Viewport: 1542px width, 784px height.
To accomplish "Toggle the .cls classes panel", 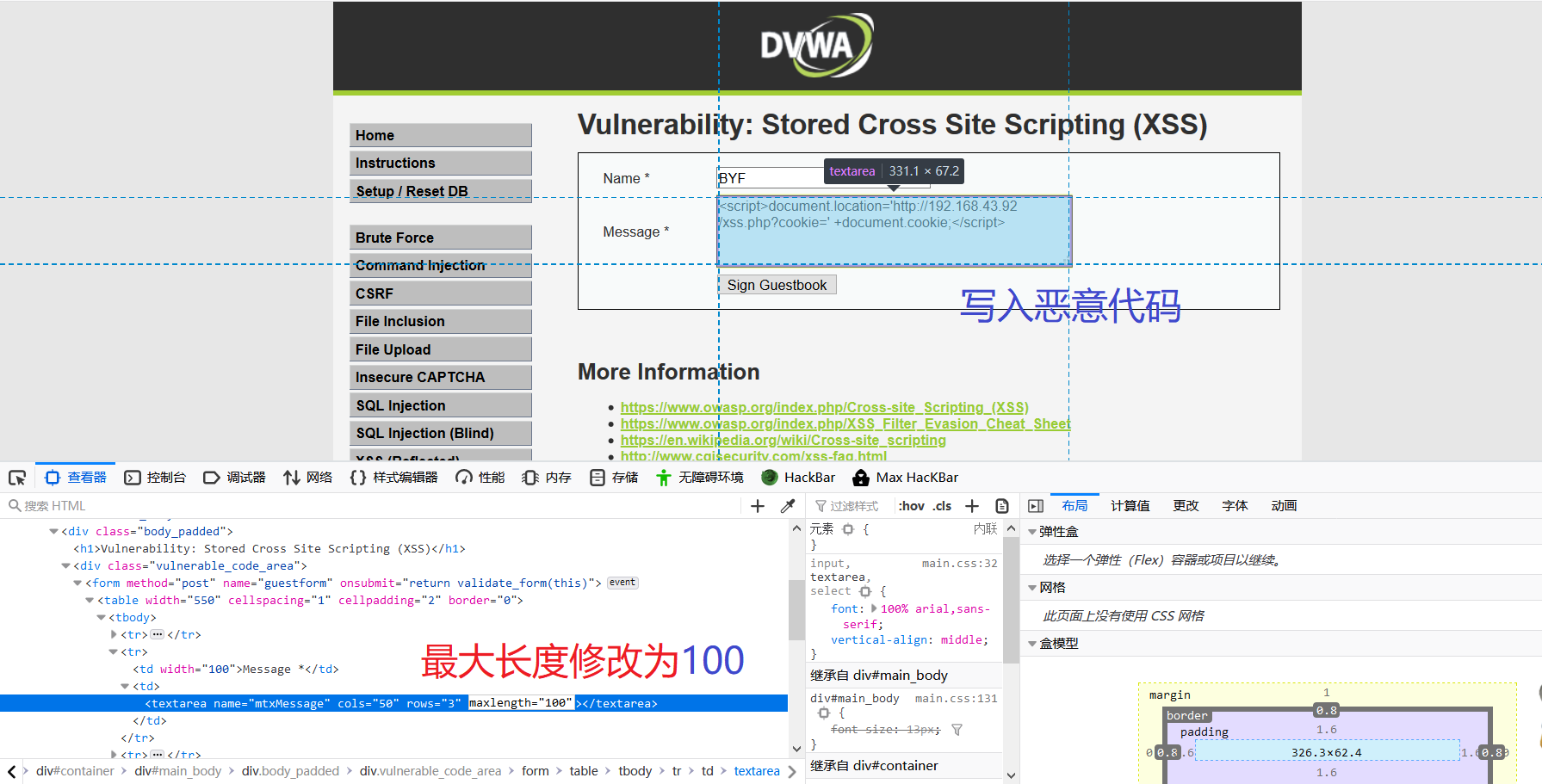I will click(943, 506).
